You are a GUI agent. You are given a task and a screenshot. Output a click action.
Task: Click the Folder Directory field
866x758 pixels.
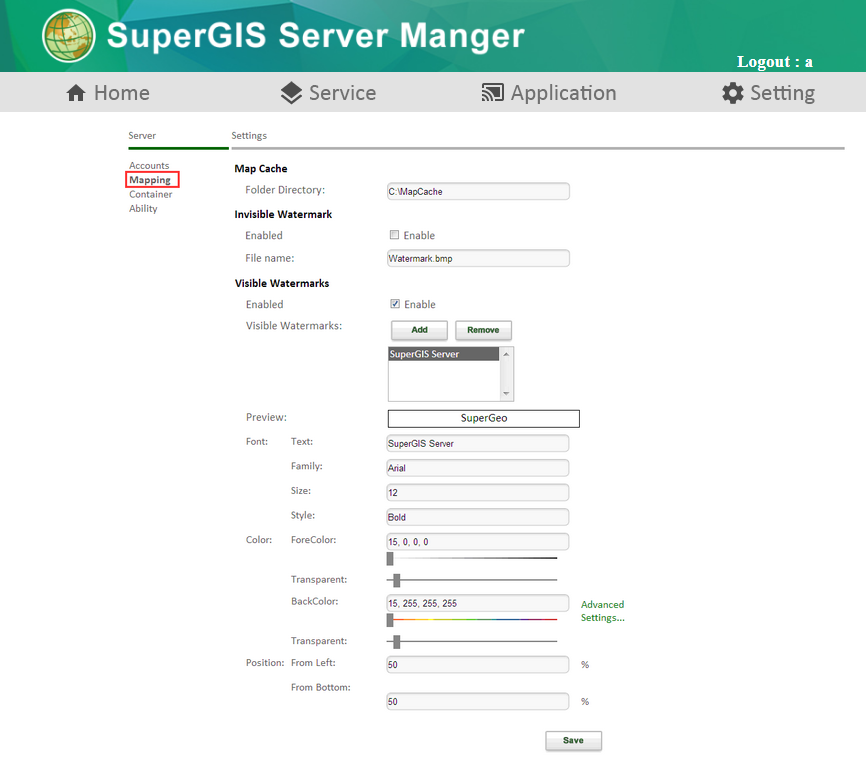click(478, 191)
